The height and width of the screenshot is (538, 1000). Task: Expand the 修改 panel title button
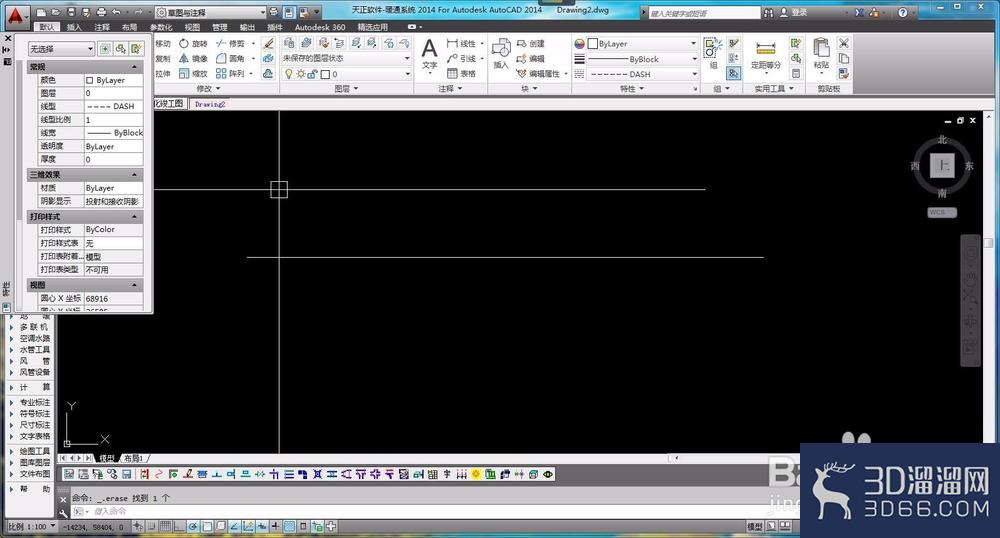tap(208, 89)
